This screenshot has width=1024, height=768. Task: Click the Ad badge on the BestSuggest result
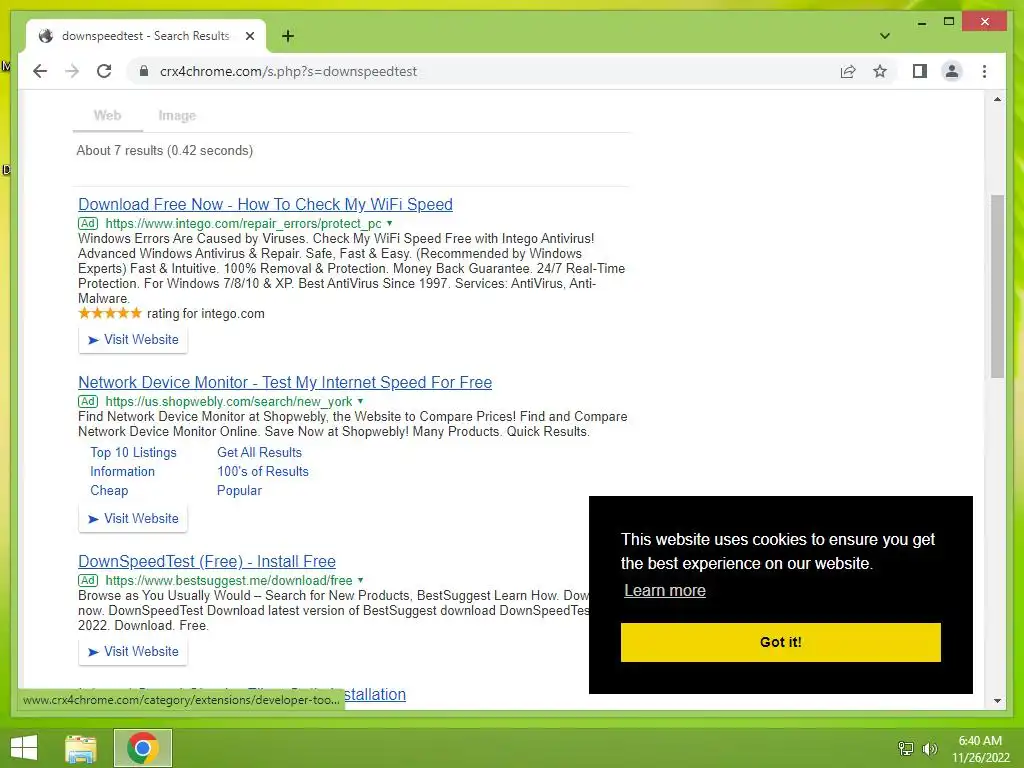[x=88, y=581]
